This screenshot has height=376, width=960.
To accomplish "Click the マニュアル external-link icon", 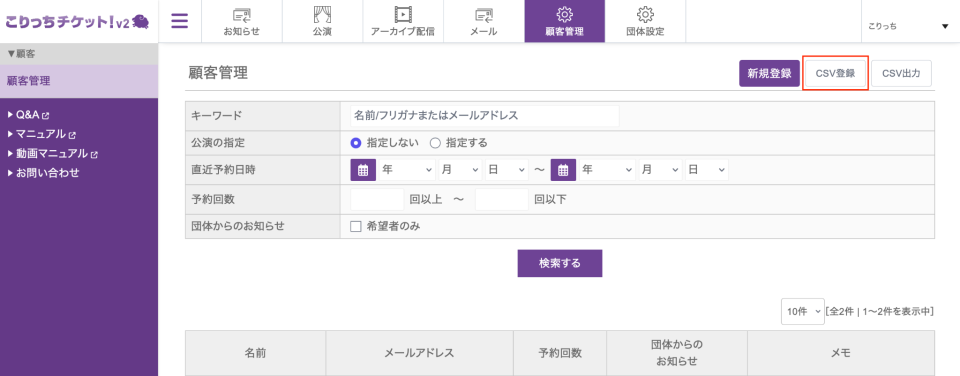I will 73,135.
